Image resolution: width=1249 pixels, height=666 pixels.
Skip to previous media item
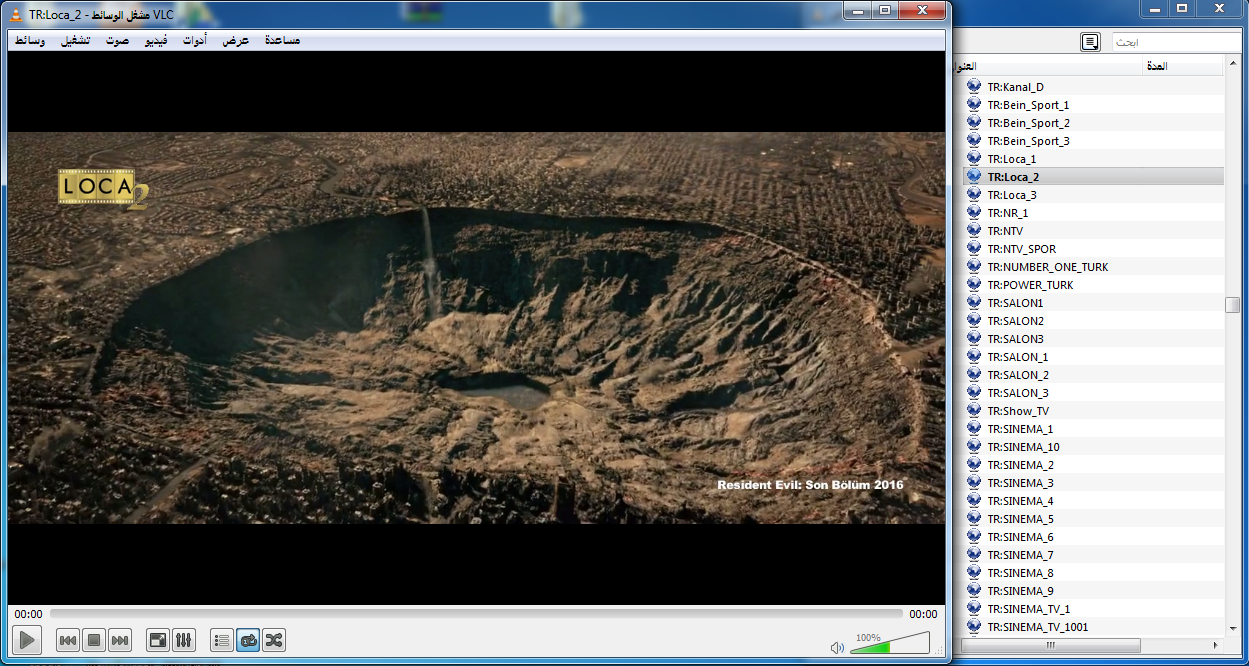68,640
